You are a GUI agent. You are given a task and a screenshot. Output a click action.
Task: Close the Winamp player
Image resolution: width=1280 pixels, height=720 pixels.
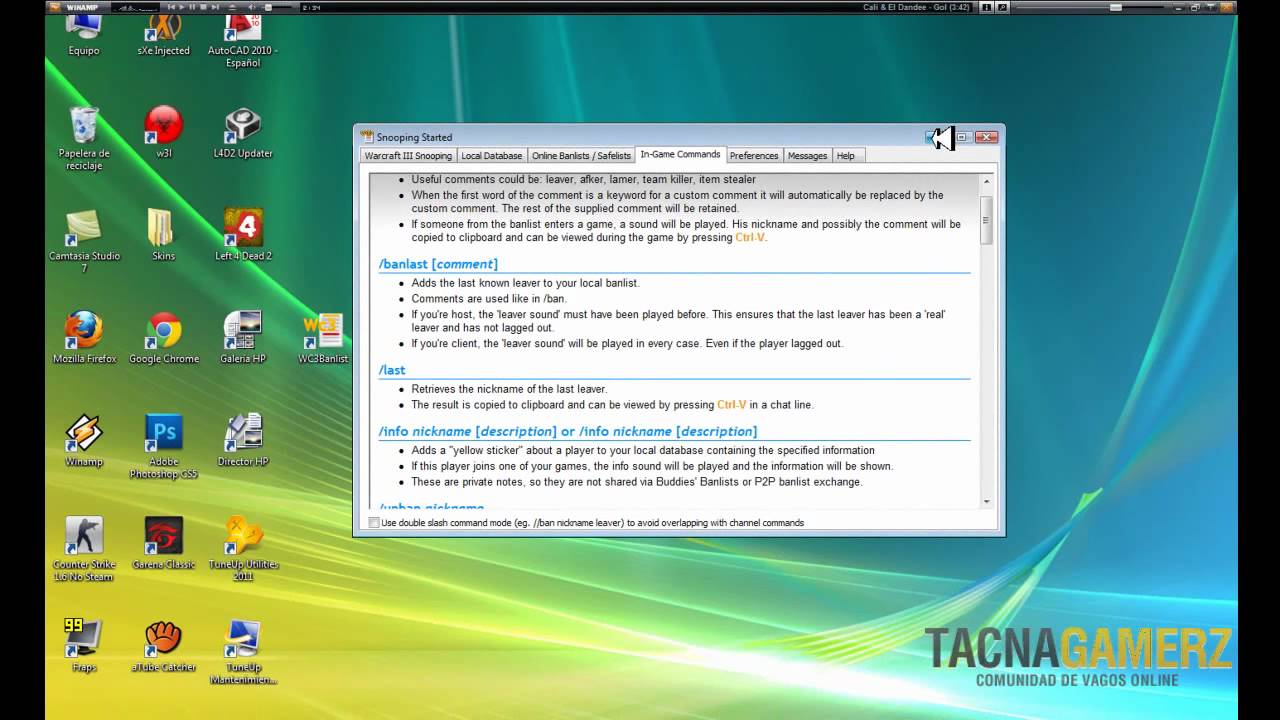click(x=1225, y=7)
